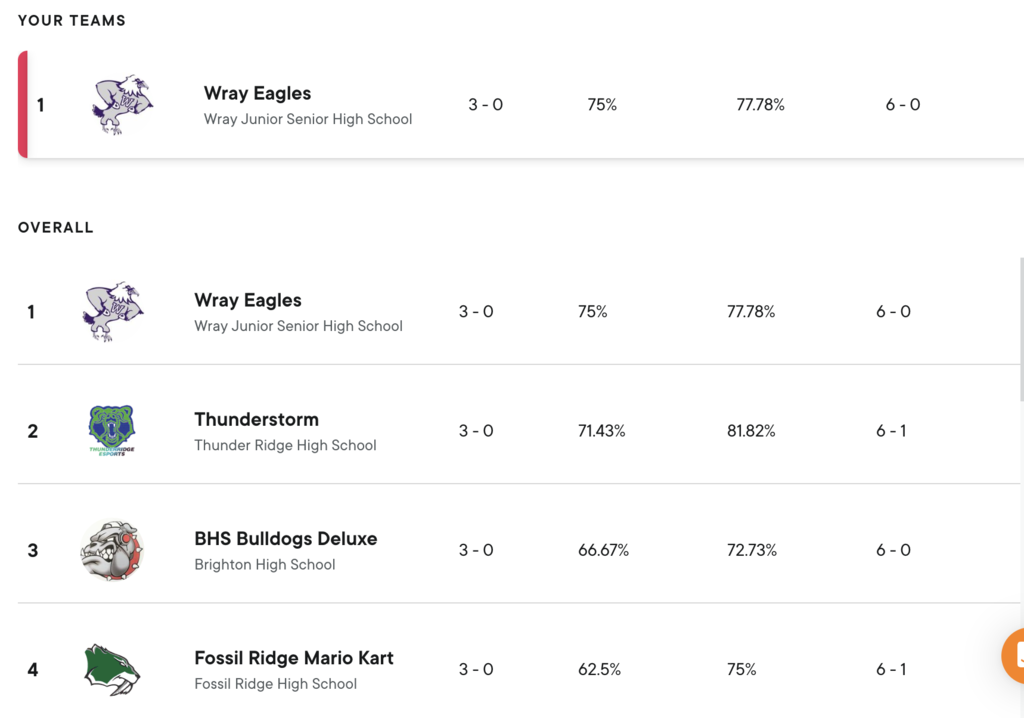Click Fossil Ridge Mario Kart 62.5% value

599,669
